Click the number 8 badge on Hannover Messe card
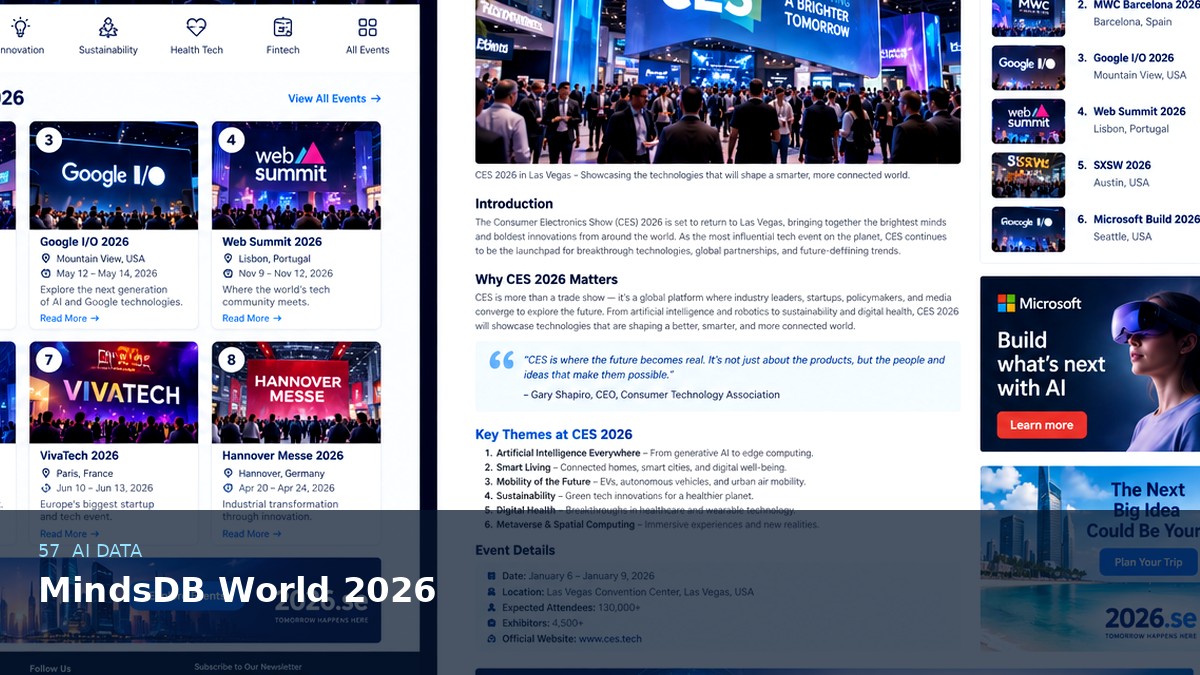The image size is (1200, 675). coord(231,360)
